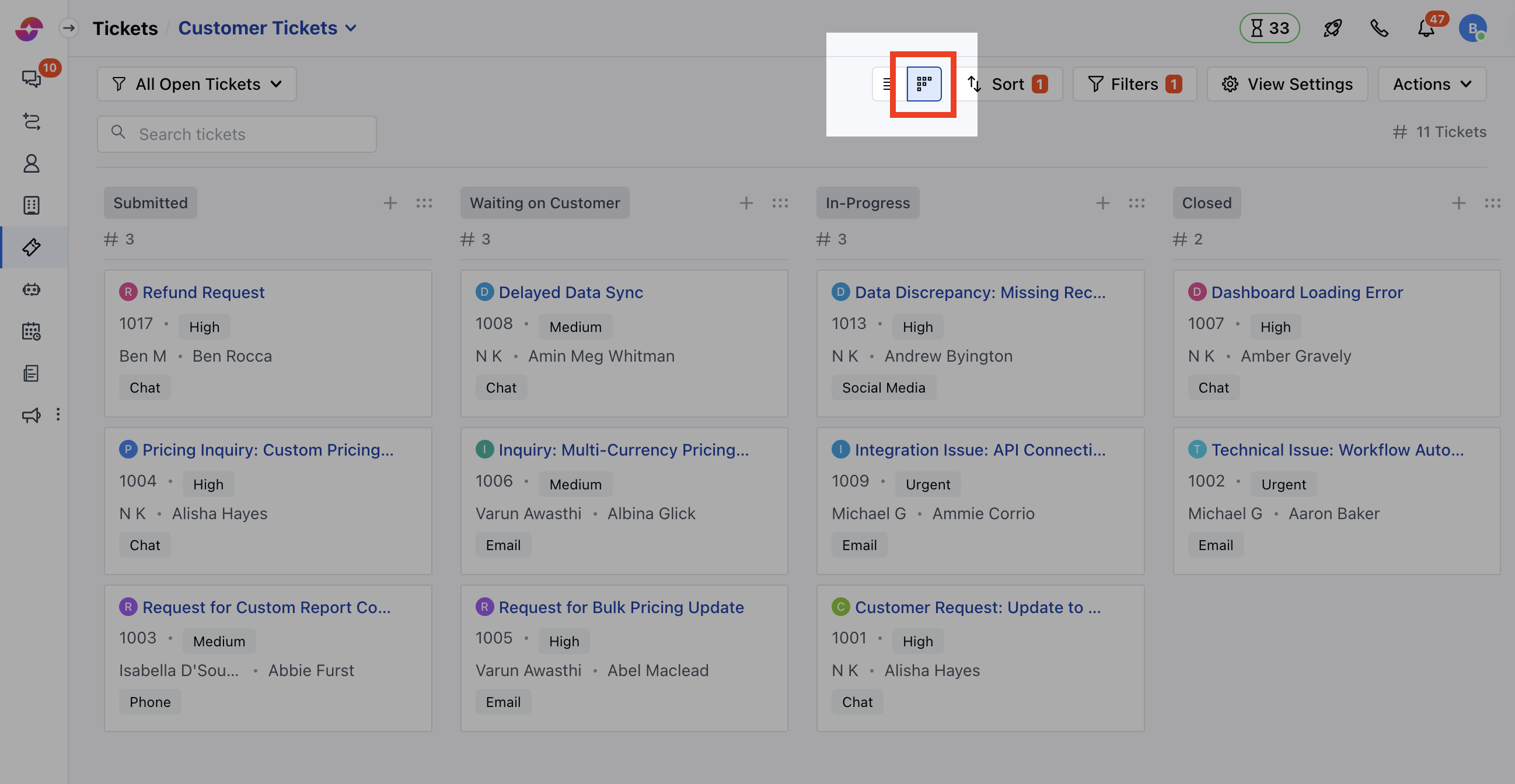Open View Settings

point(1287,84)
